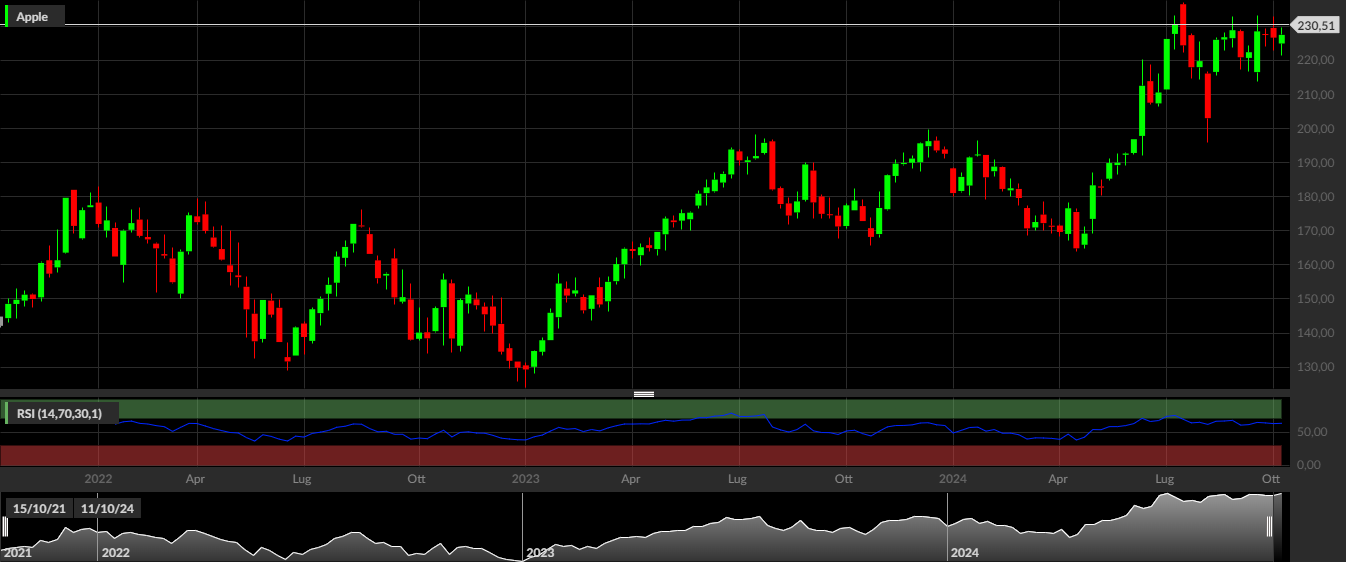Click the 15/10/21 start date field
Screen dimensions: 1346x562
pos(37,508)
